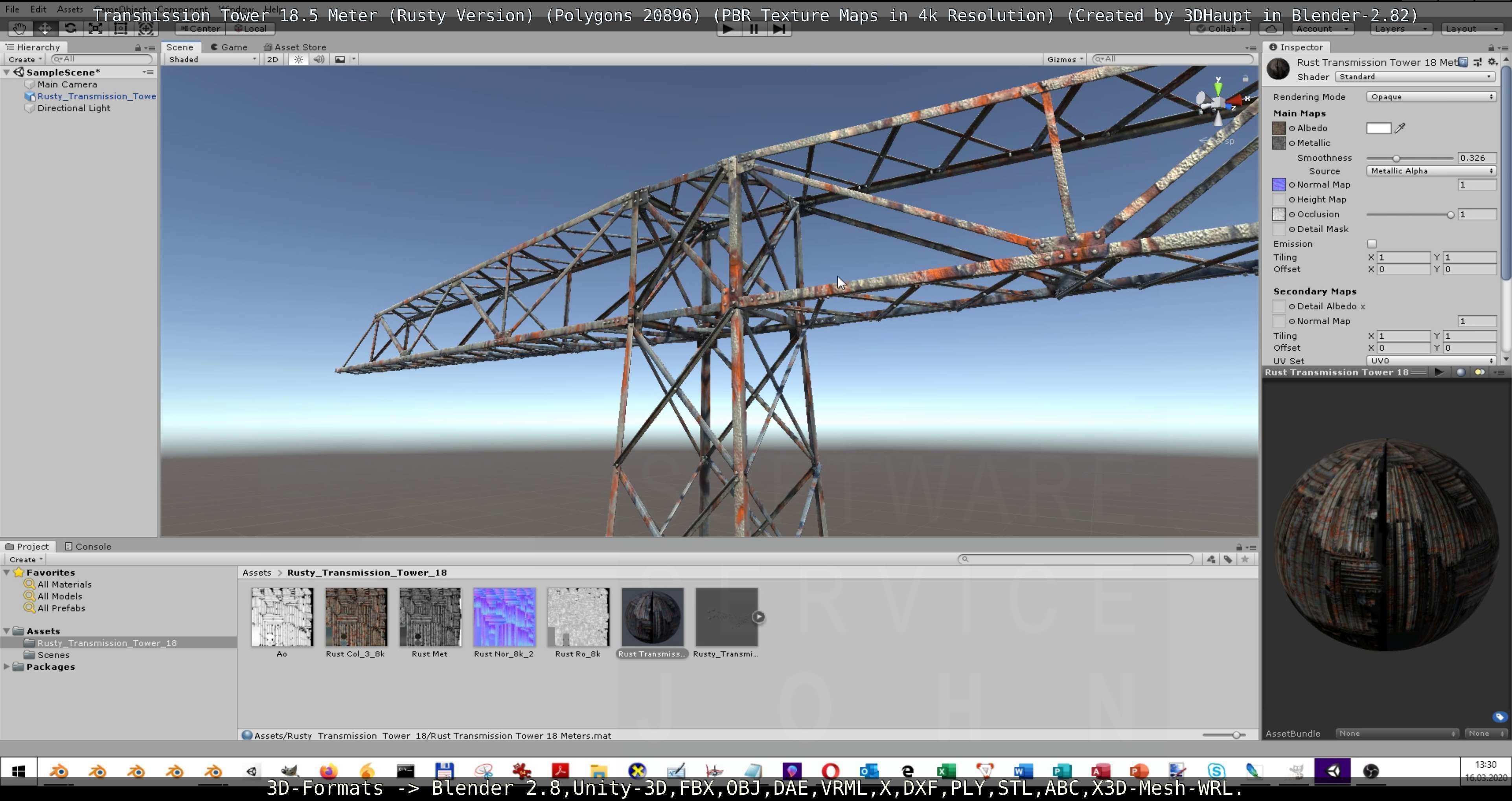Click the Step frame button

pos(779,29)
